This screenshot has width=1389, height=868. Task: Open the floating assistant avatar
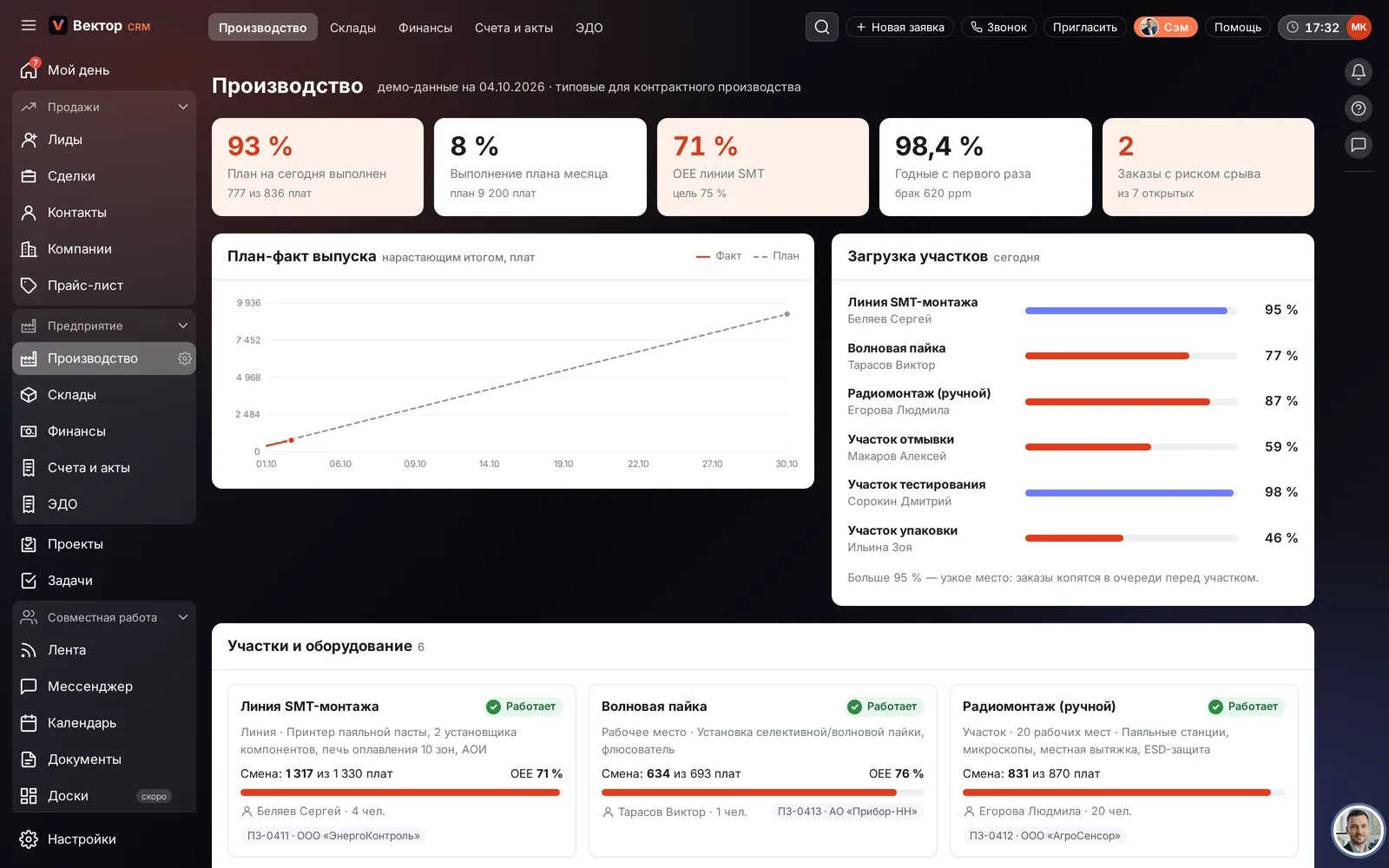point(1358,830)
